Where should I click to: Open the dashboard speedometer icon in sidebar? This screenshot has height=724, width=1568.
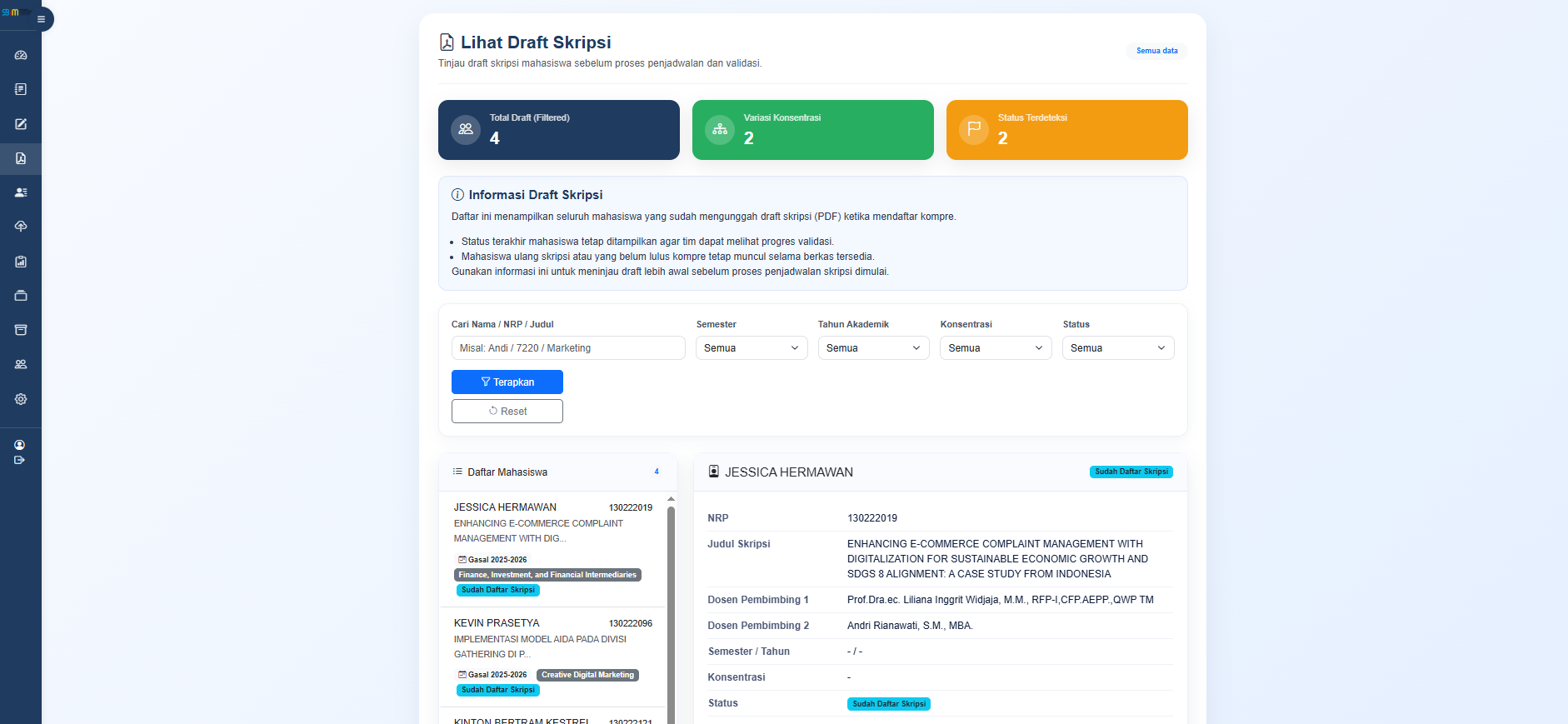pos(21,55)
